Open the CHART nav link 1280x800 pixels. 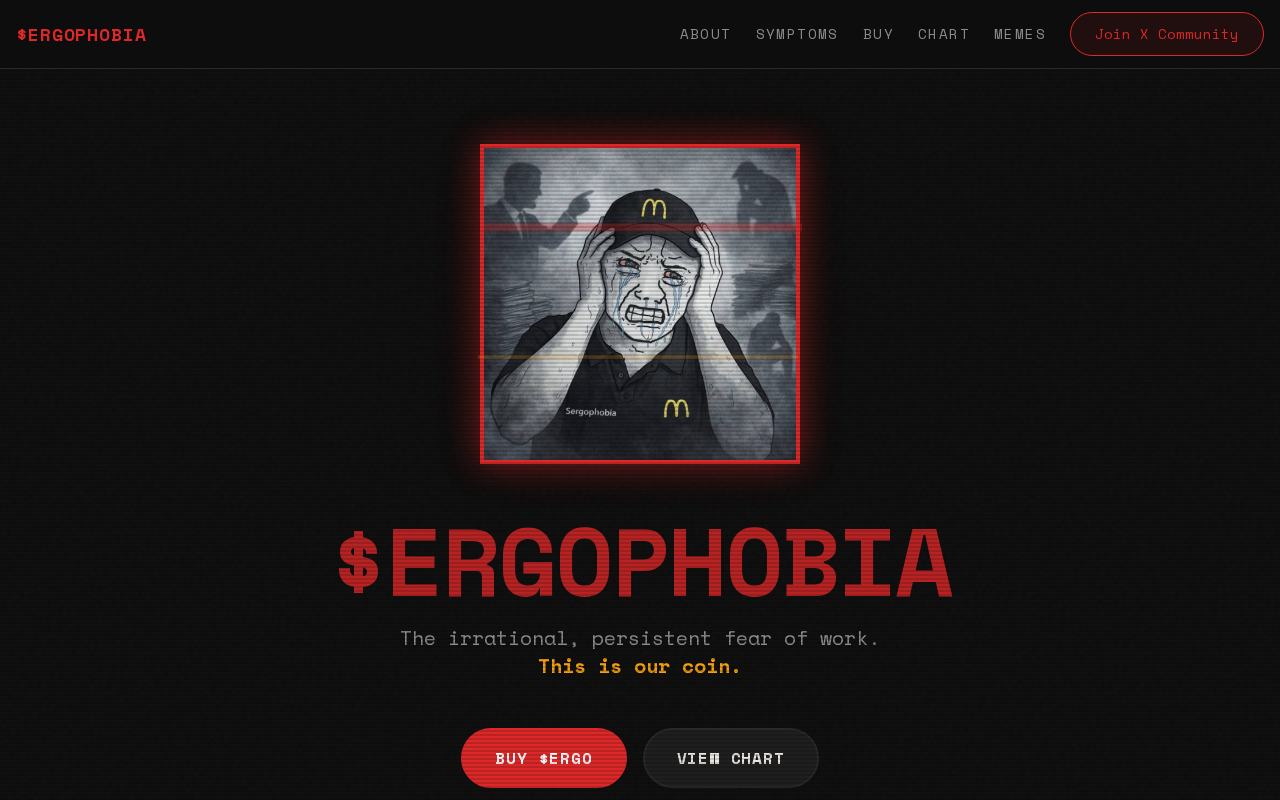(944, 34)
